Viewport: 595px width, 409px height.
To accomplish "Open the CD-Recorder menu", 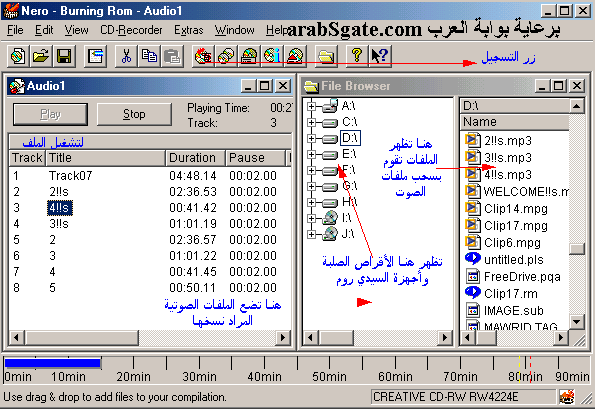I will pos(131,30).
